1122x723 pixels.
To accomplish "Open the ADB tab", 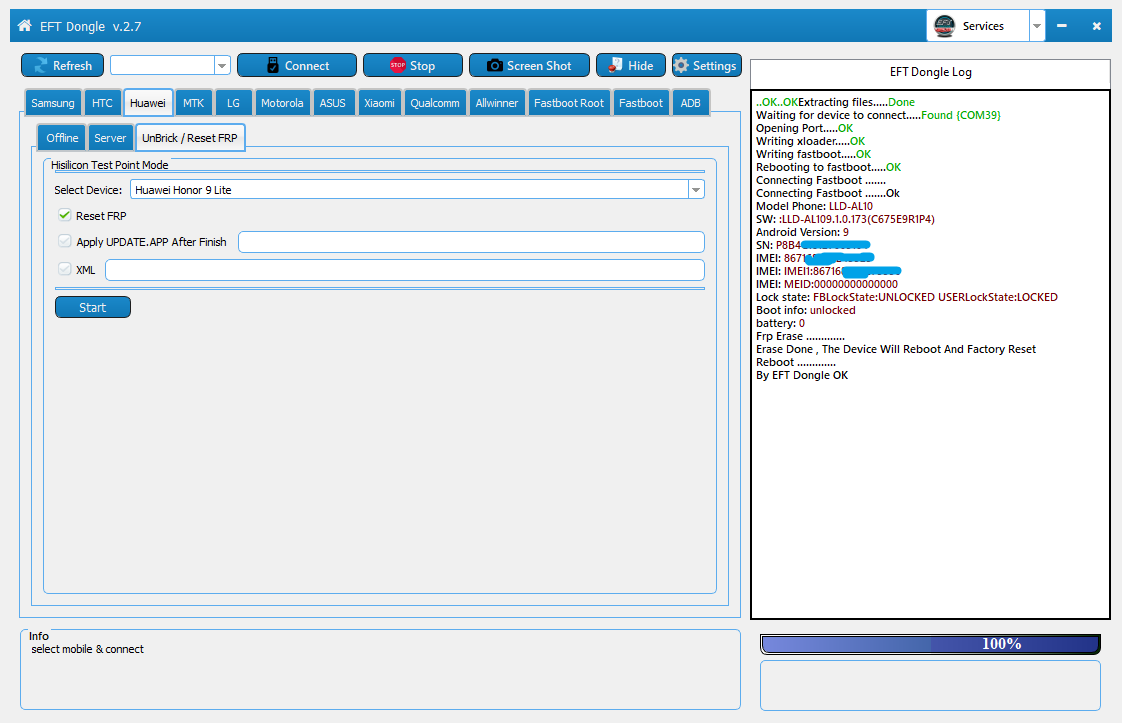I will pyautogui.click(x=691, y=103).
